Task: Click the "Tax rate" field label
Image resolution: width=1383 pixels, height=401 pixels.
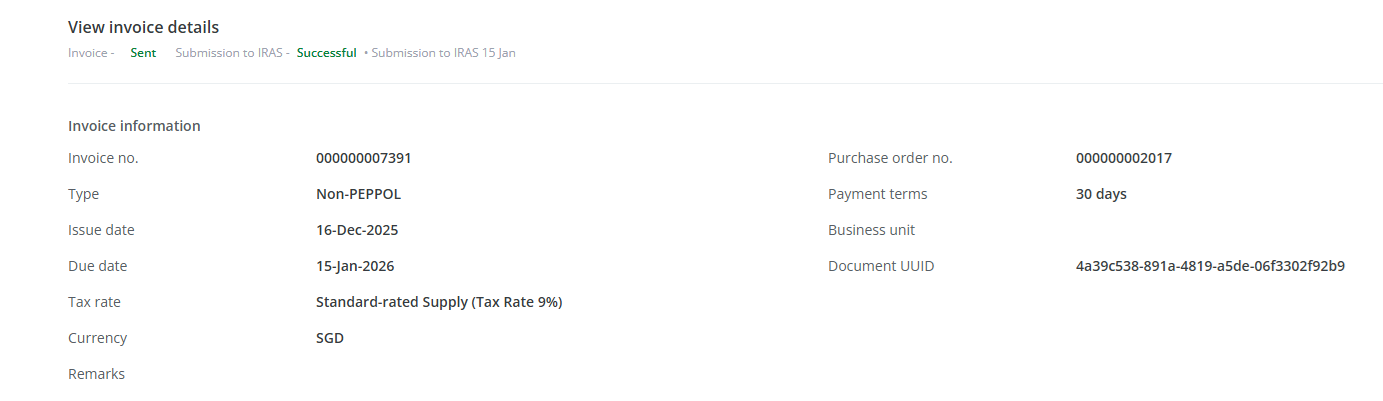Action: click(94, 302)
